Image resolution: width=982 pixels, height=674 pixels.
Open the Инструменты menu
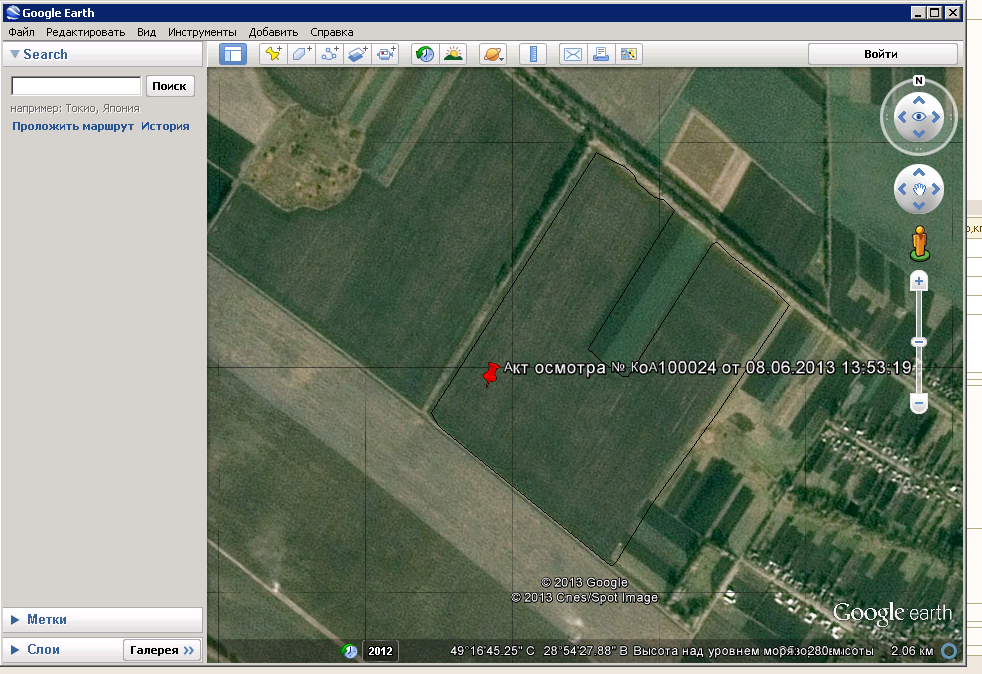pyautogui.click(x=202, y=32)
